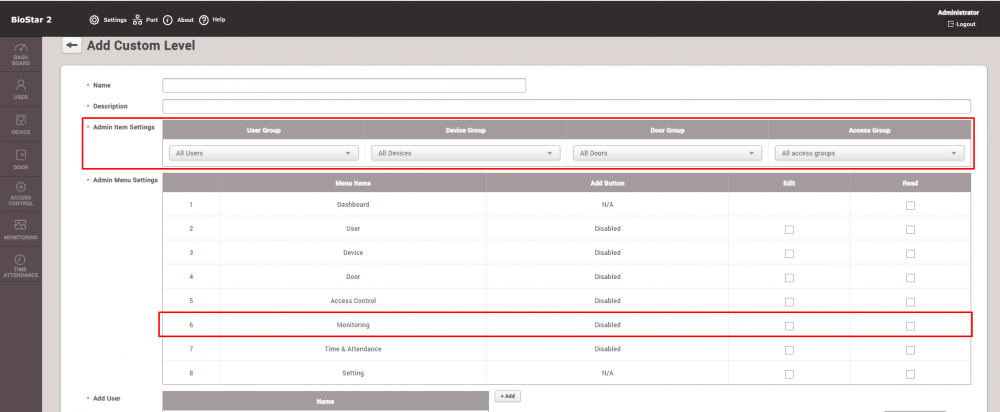
Task: Open the All Devices dropdown
Action: pos(465,154)
